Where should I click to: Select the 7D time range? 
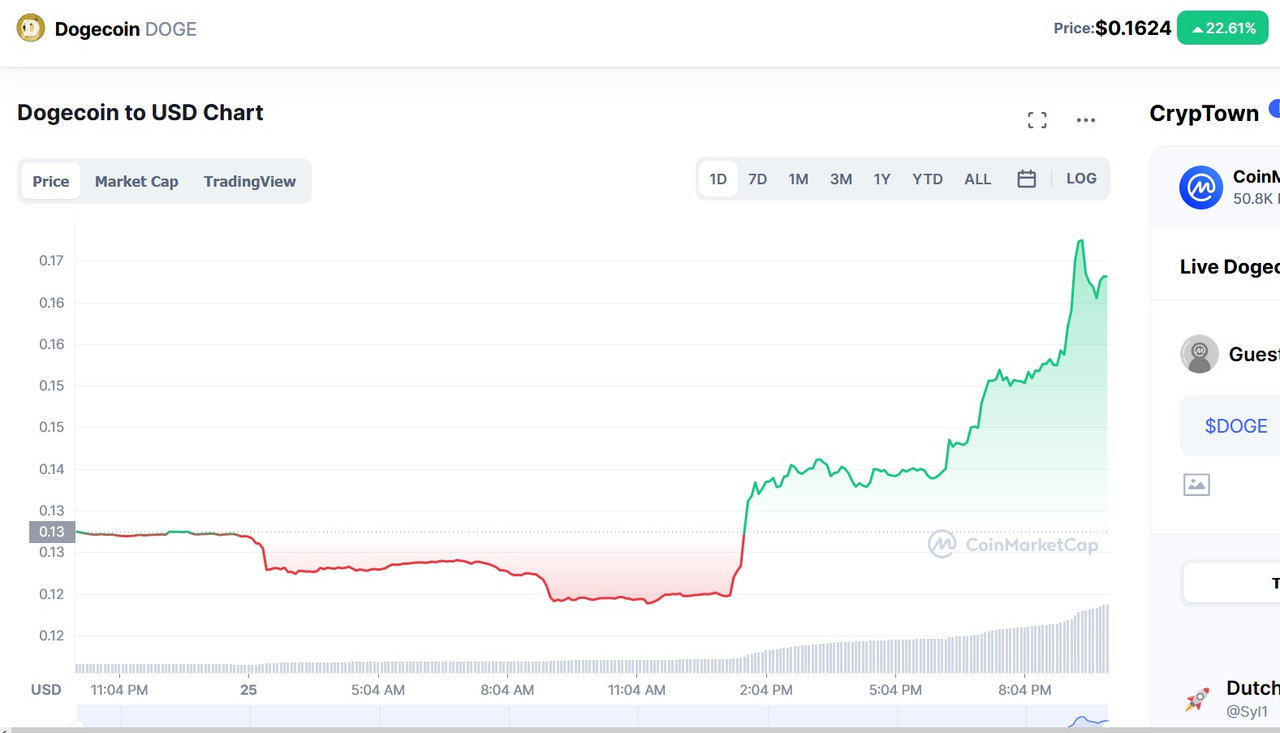pyautogui.click(x=758, y=179)
